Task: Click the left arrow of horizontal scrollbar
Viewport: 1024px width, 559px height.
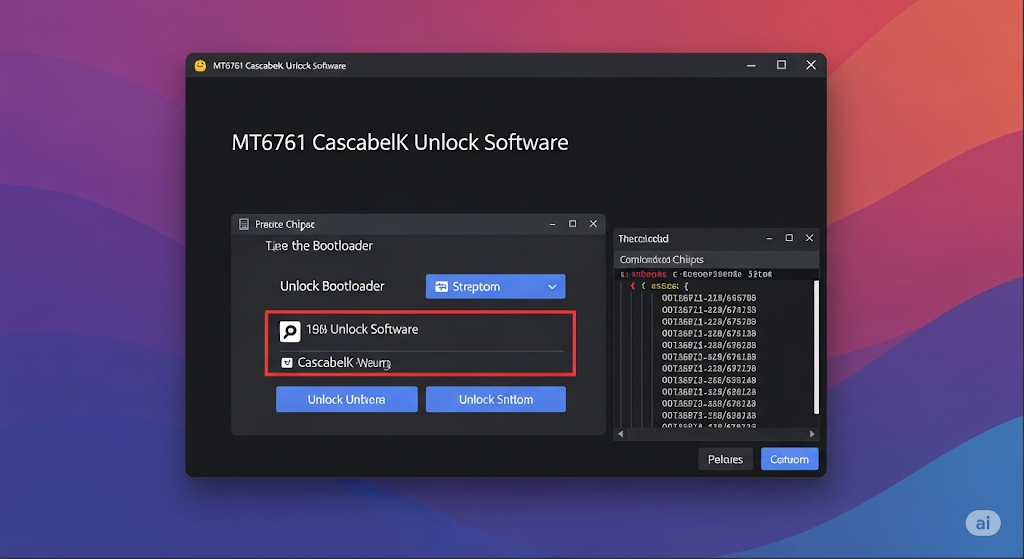Action: [x=620, y=434]
